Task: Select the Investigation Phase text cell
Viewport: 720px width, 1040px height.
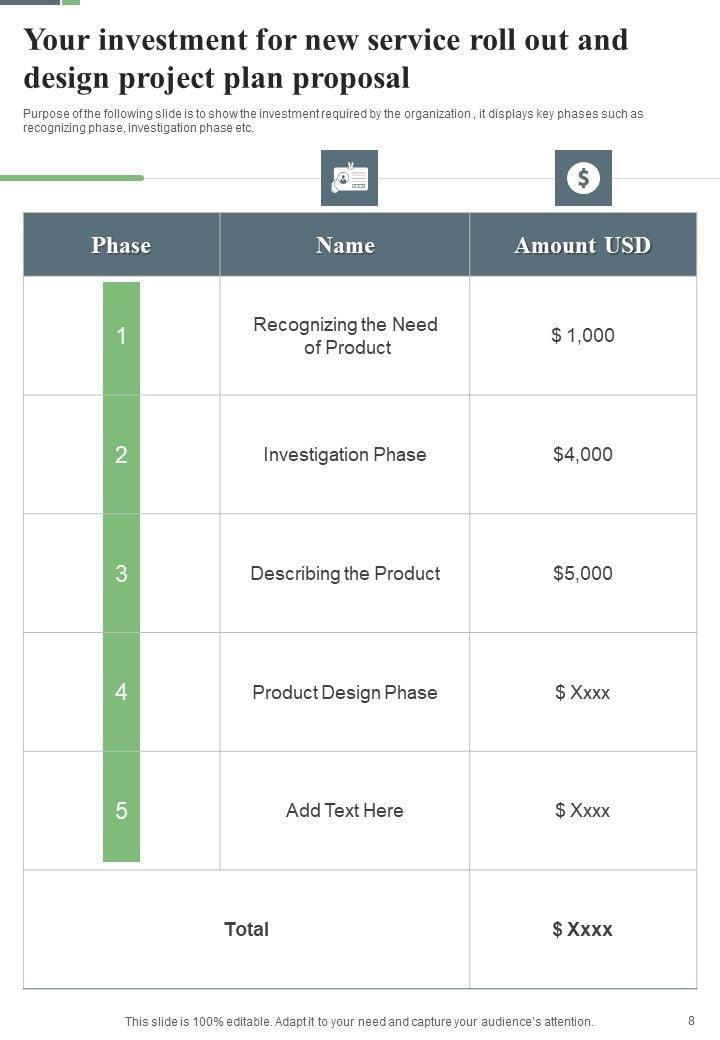Action: pyautogui.click(x=345, y=454)
